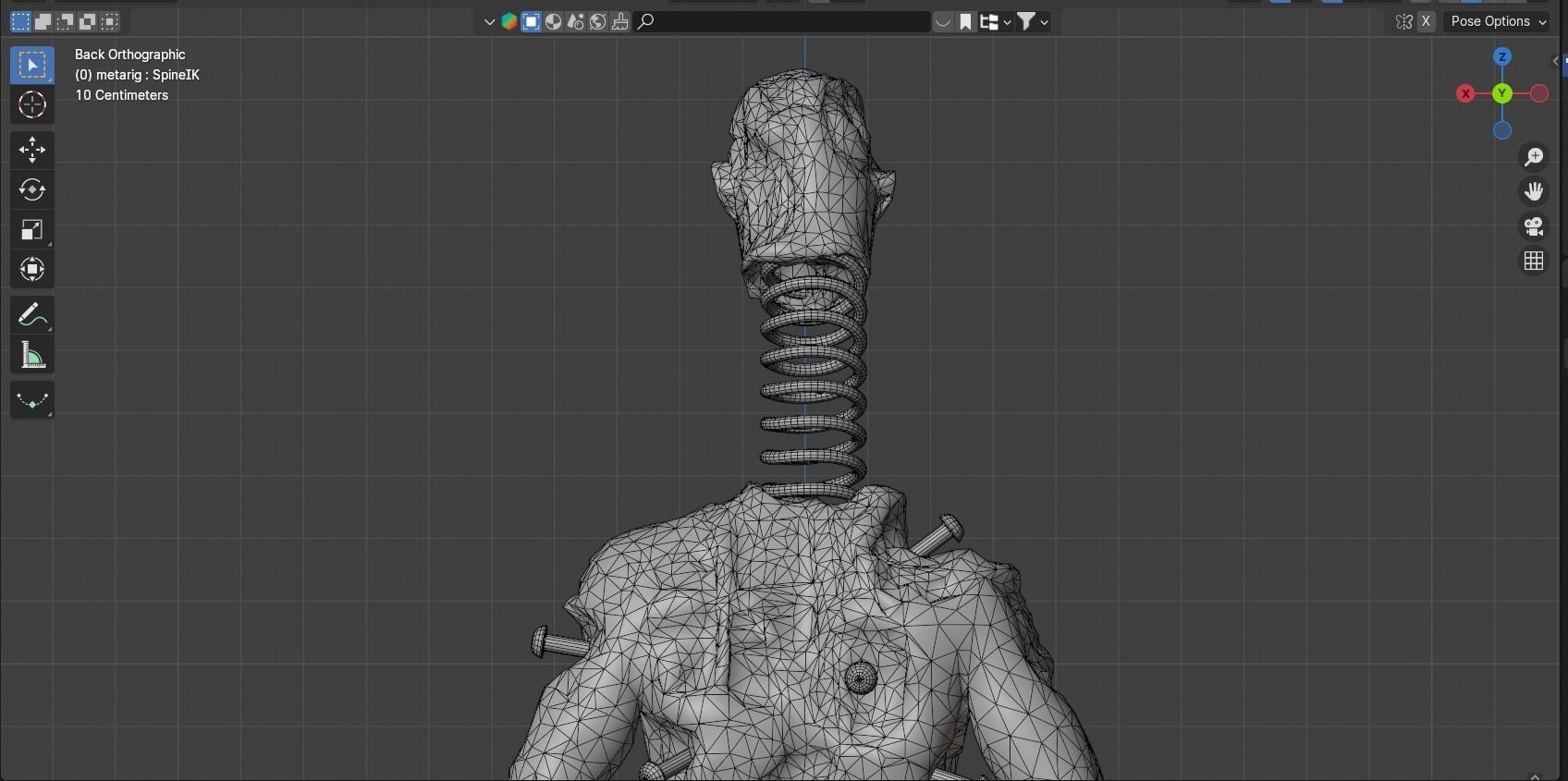
Task: Choose the Extend Selection mode icon
Action: pos(43,21)
